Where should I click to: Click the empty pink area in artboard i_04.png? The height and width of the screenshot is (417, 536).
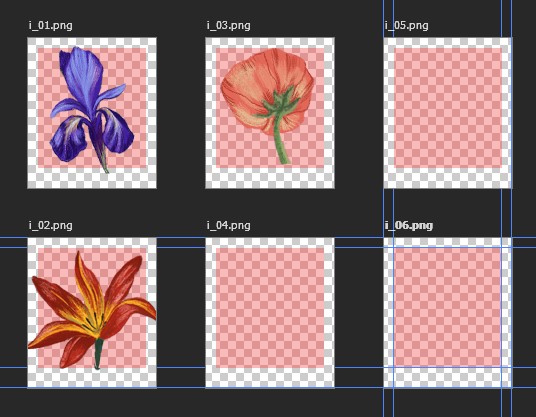tap(270, 308)
